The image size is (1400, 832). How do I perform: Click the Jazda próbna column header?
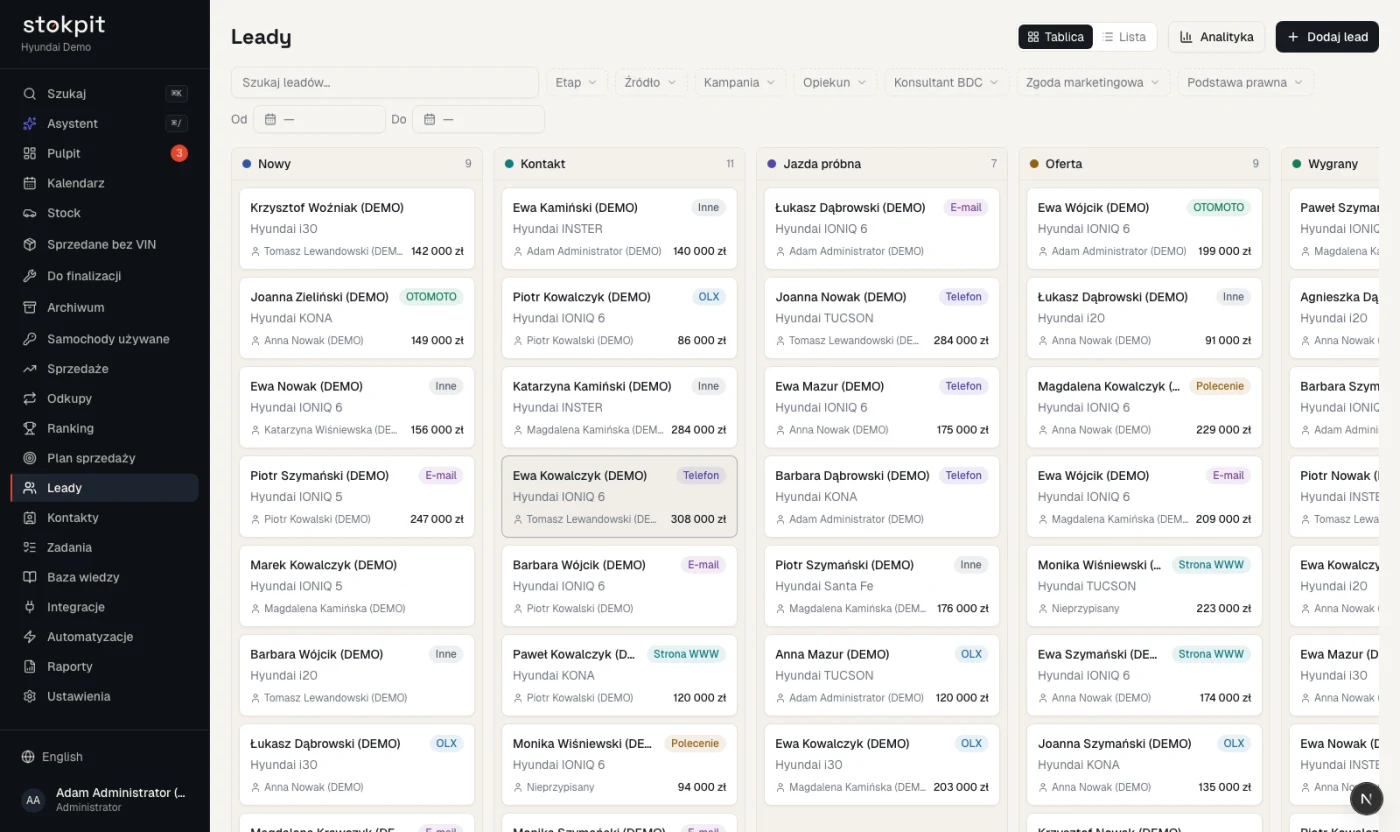click(881, 164)
